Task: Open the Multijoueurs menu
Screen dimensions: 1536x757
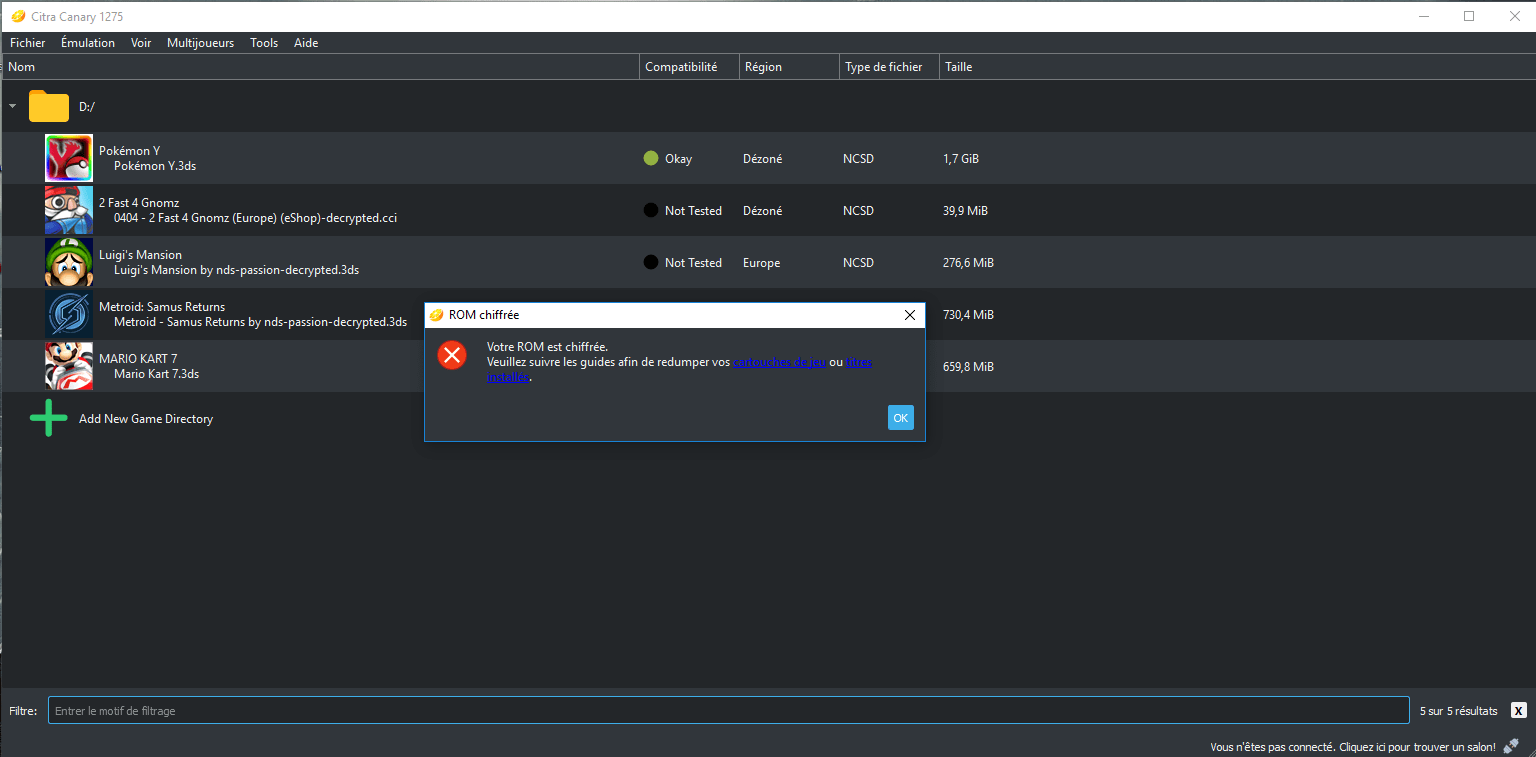Action: pyautogui.click(x=200, y=43)
